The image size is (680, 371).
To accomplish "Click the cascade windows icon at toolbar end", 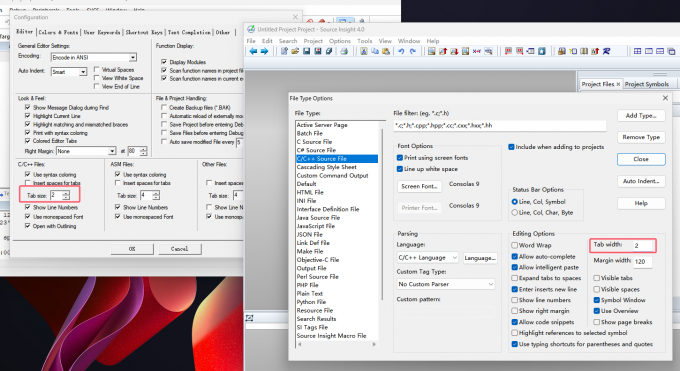I will (671, 51).
